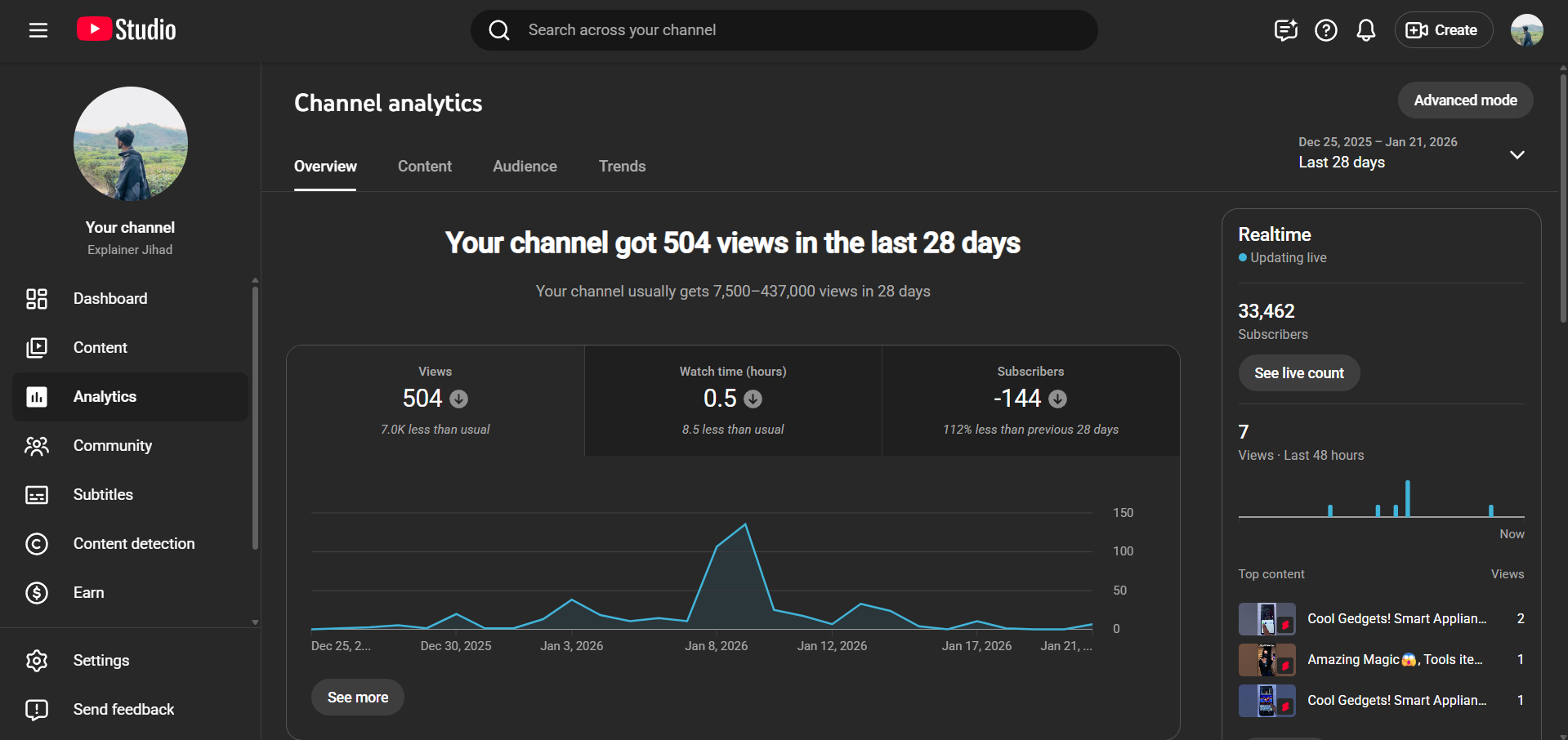
Task: Open the notifications bell
Action: (1365, 30)
